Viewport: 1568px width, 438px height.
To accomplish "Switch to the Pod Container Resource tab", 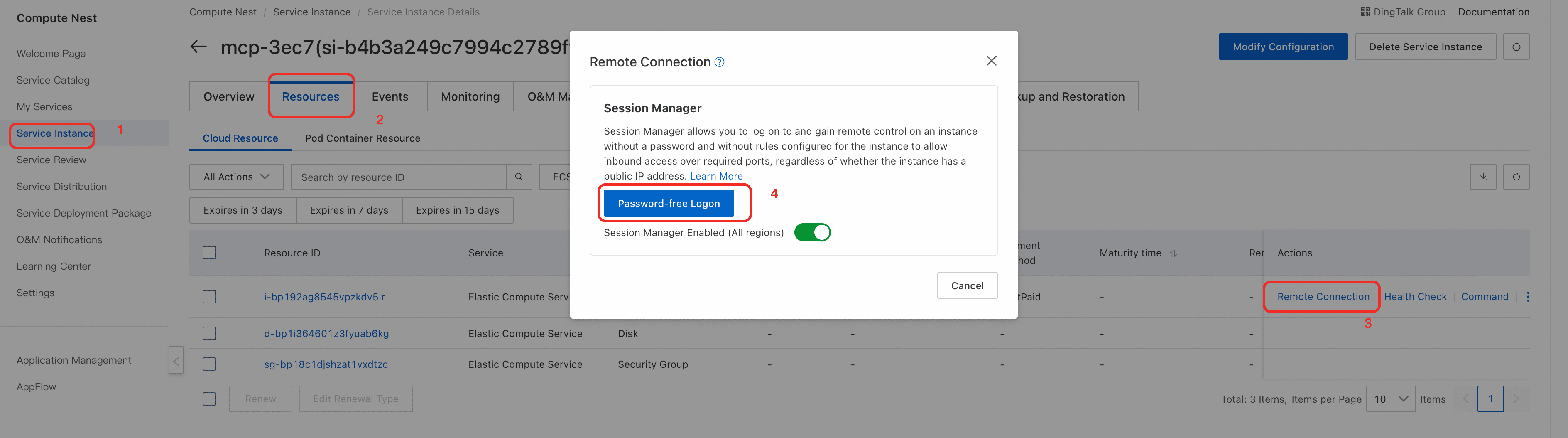I will click(362, 138).
